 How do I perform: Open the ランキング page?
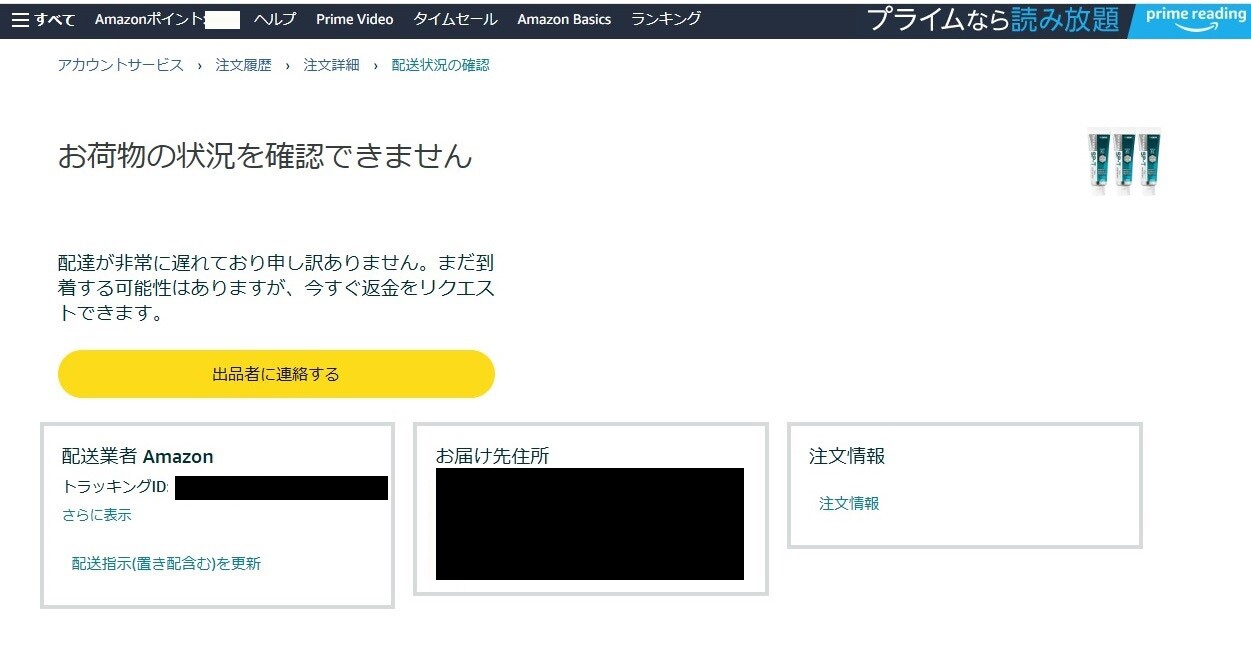pos(666,19)
